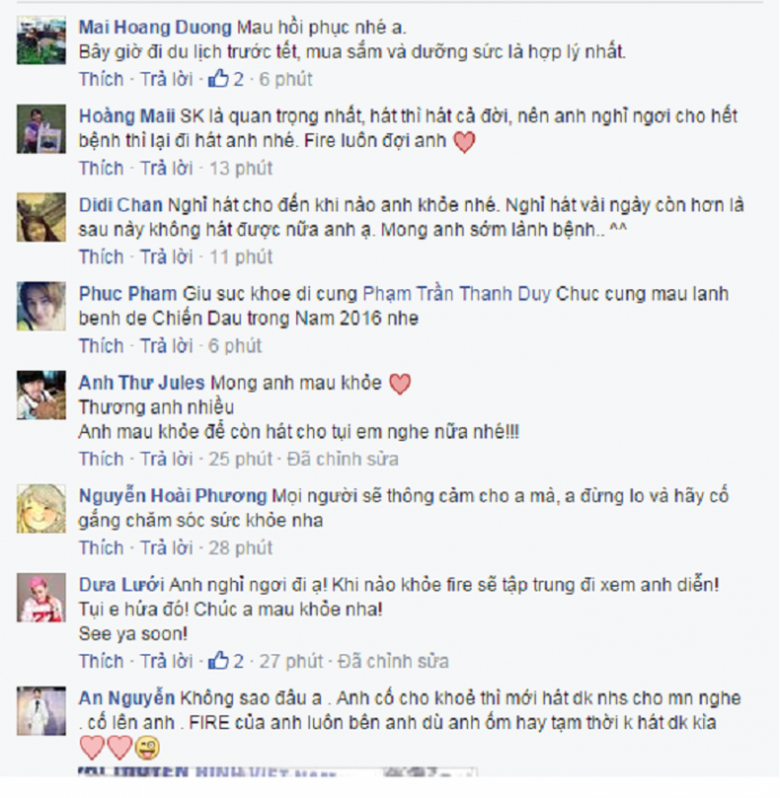Open Anh Thư Jules' profile picture
The width and height of the screenshot is (780, 798).
coord(41,395)
